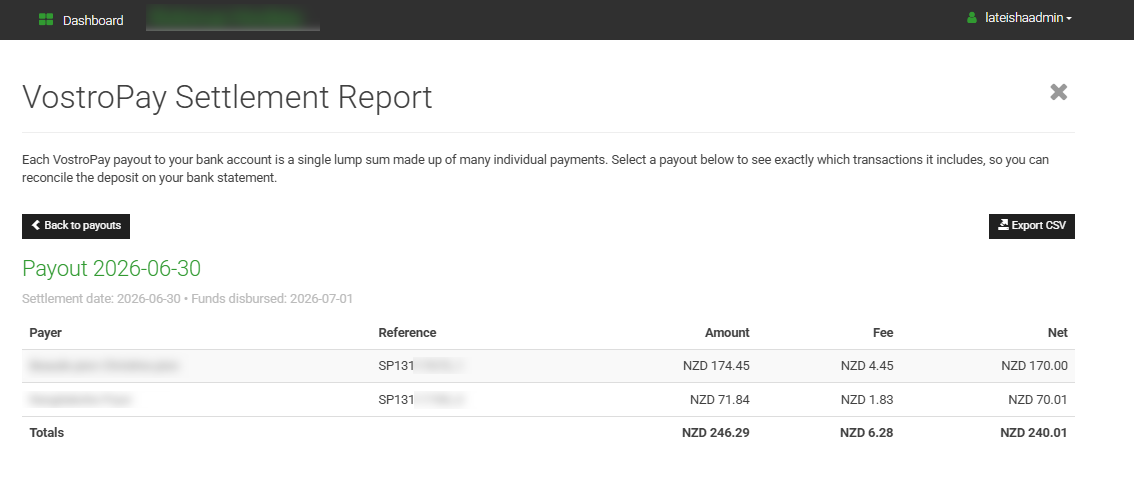The width and height of the screenshot is (1134, 489).
Task: Open the Dashboard menu item
Action: point(93,20)
